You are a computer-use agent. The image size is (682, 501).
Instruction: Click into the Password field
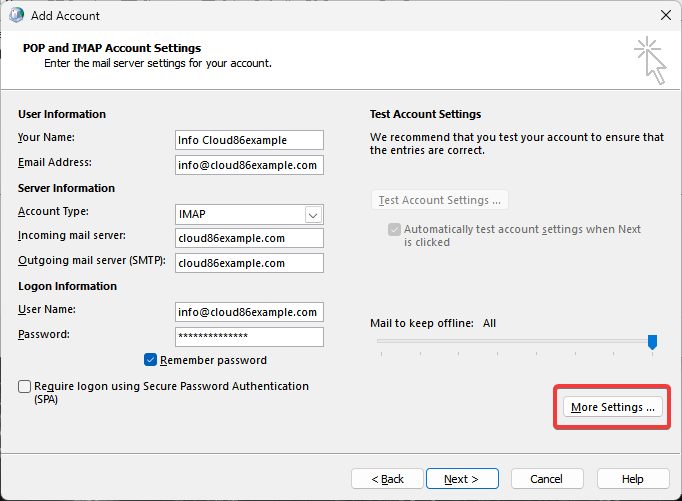pyautogui.click(x=249, y=337)
